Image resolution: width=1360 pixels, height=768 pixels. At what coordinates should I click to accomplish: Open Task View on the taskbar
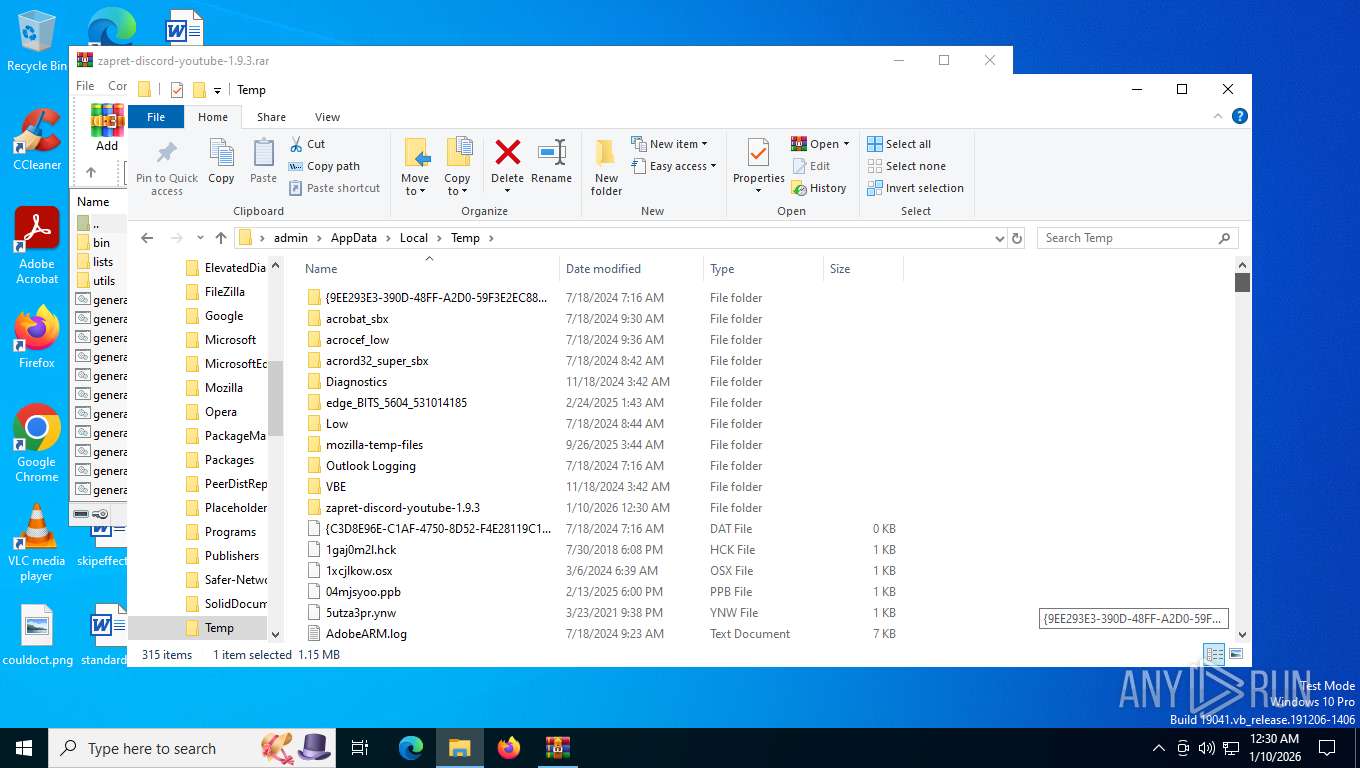[x=360, y=748]
